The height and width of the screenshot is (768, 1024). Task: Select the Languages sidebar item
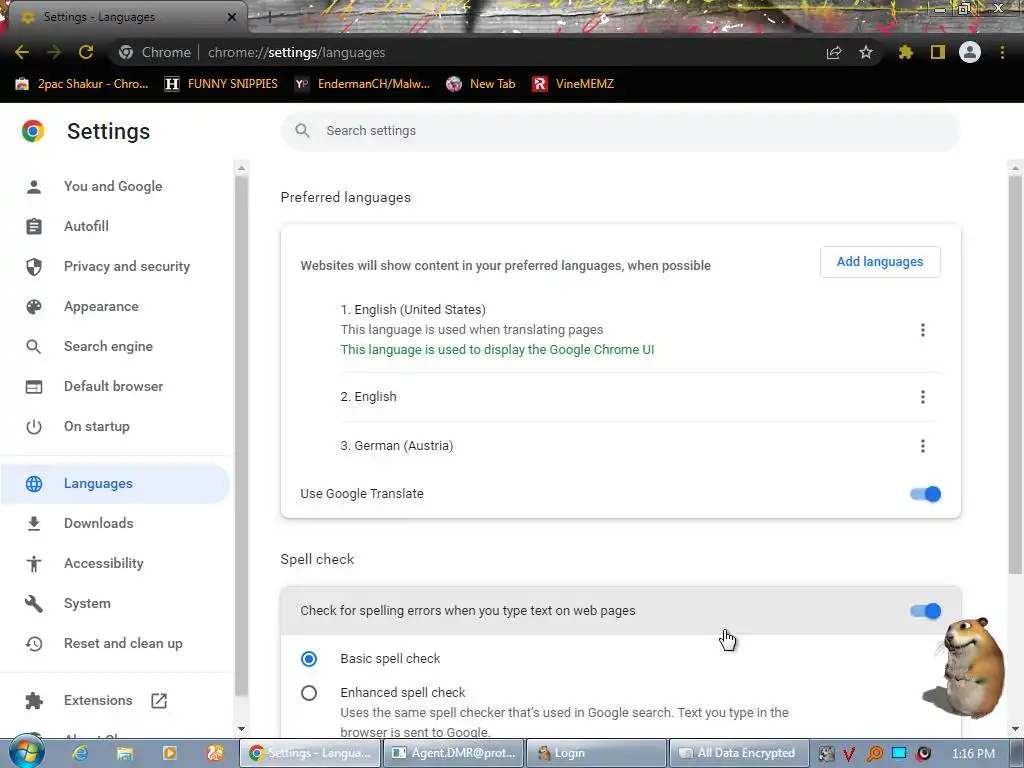coord(116,483)
